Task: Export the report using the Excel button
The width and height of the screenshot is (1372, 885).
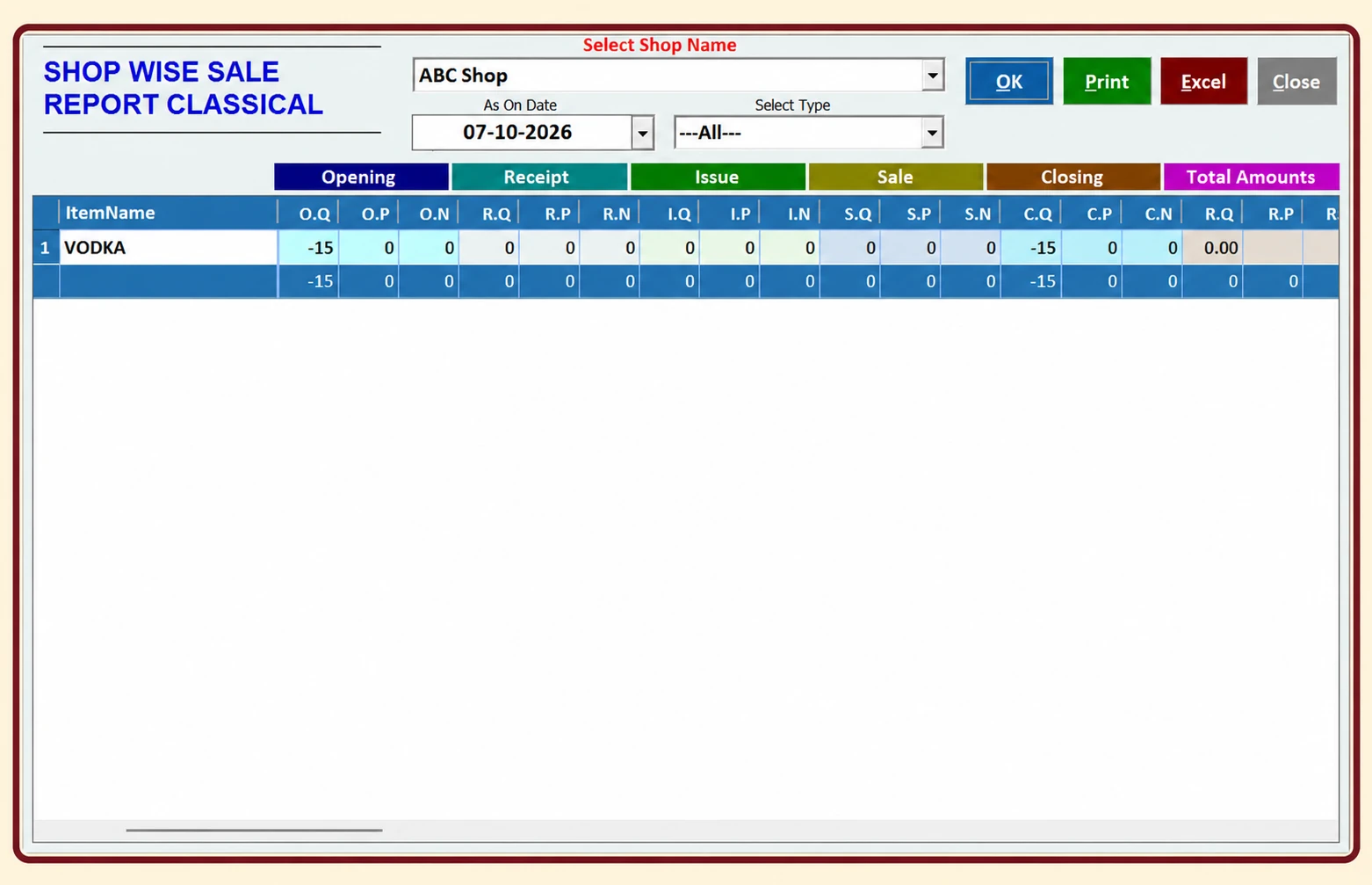Action: click(x=1203, y=82)
